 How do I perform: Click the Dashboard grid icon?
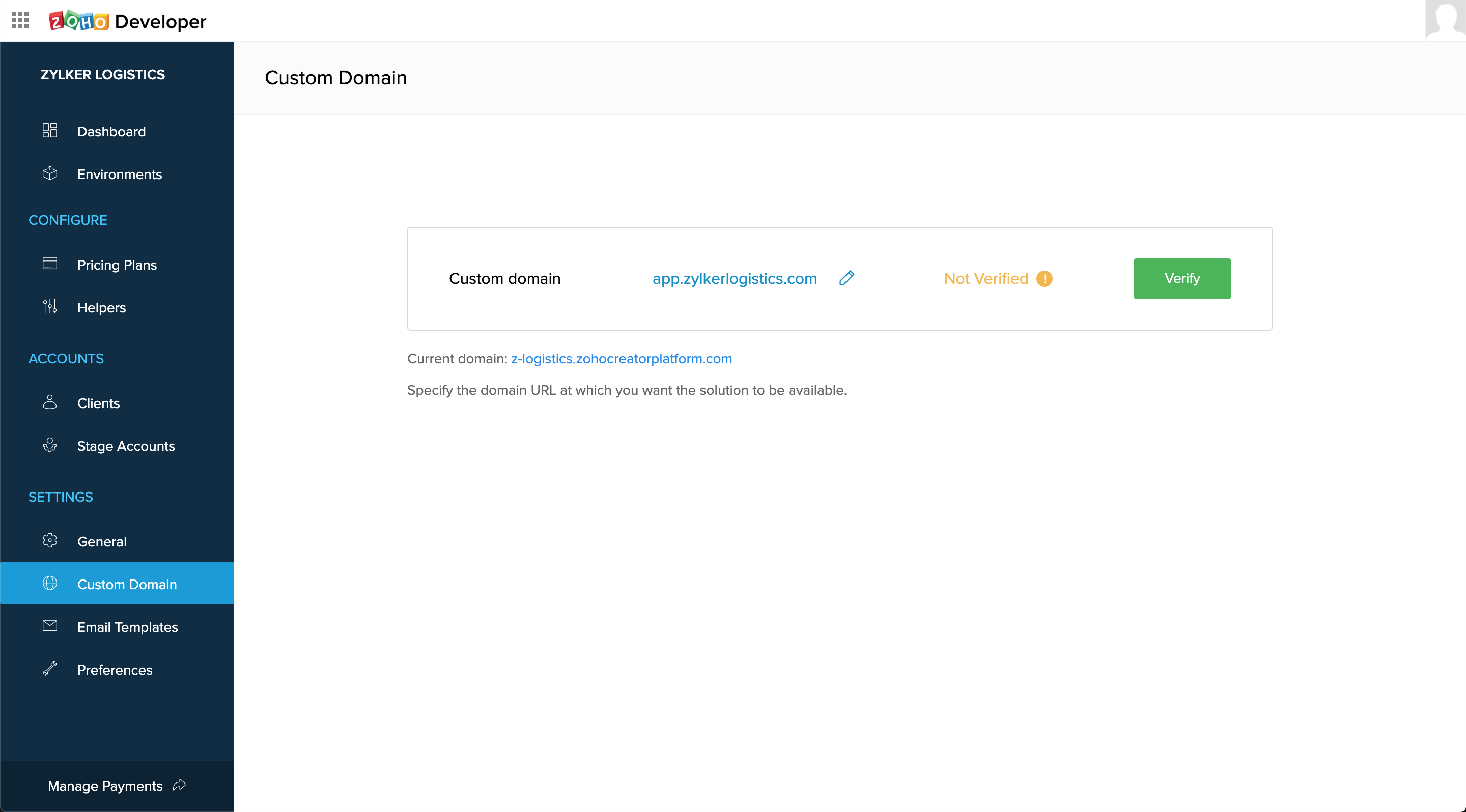tap(50, 131)
